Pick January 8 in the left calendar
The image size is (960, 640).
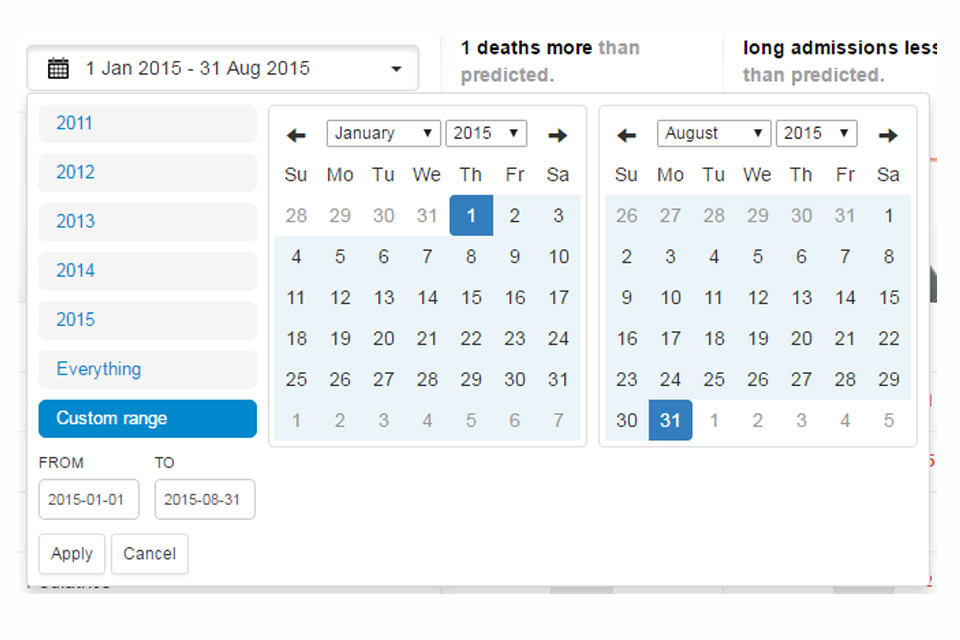tap(471, 257)
